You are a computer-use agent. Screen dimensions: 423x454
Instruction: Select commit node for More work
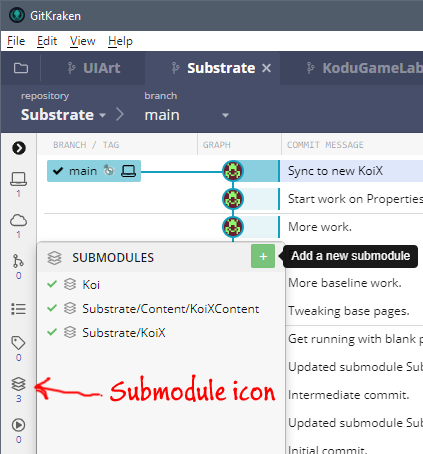click(233, 227)
